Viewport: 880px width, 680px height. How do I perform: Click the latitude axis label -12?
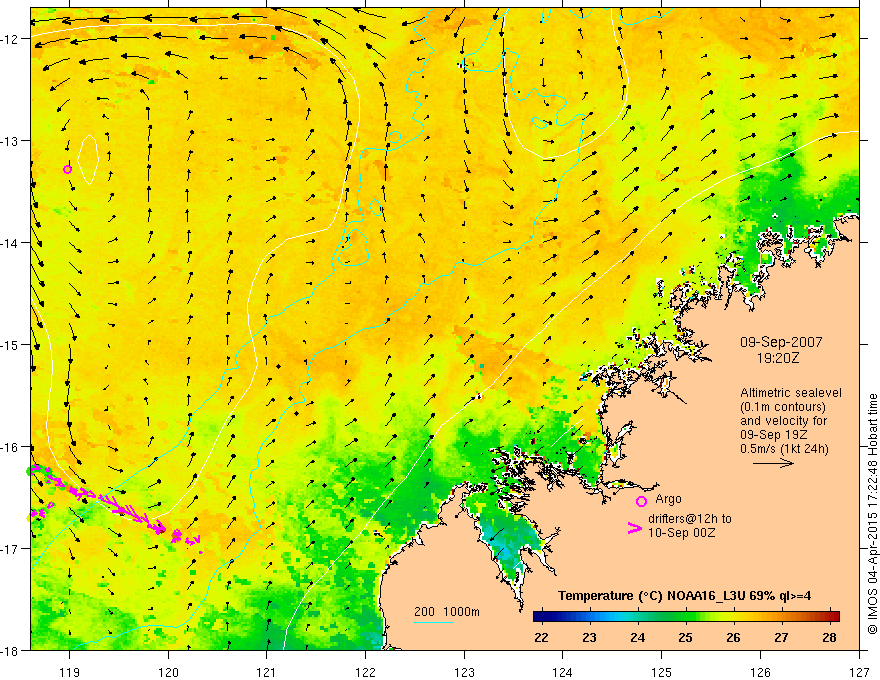(11, 39)
